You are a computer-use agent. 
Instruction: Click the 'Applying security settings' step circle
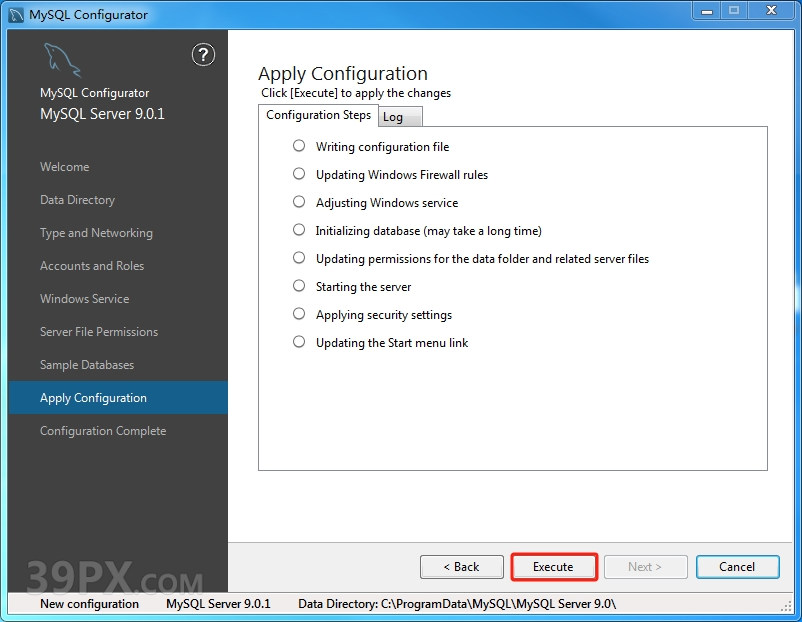click(298, 314)
